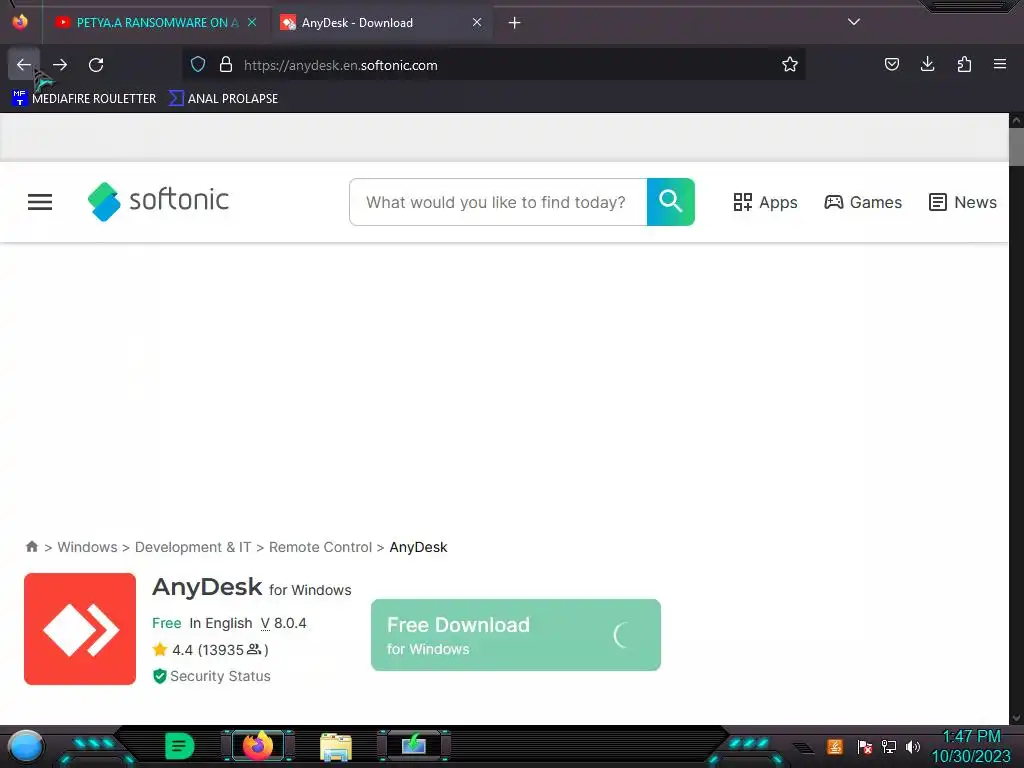
Task: Click the Free Download for Windows button
Action: pos(516,635)
